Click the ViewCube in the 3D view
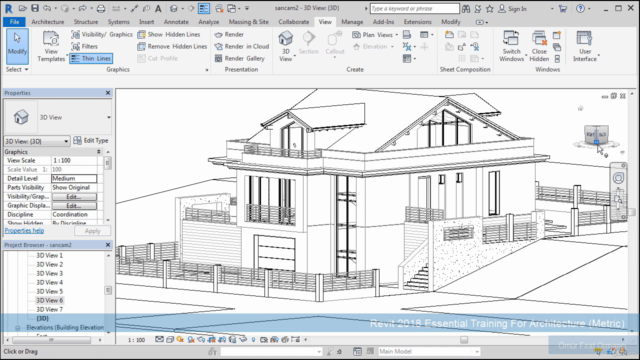This screenshot has height=360, width=640. (596, 135)
